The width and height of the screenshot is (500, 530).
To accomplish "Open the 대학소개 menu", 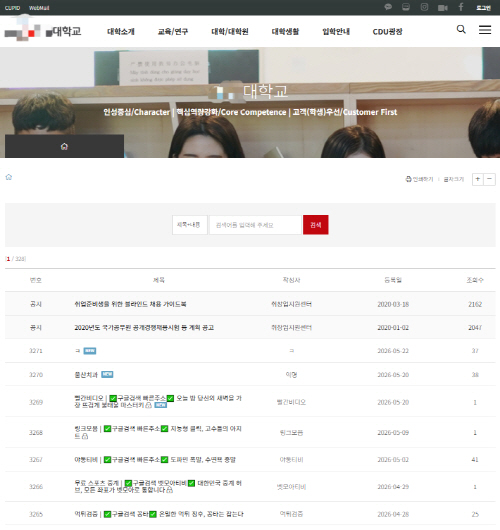I will pyautogui.click(x=121, y=32).
